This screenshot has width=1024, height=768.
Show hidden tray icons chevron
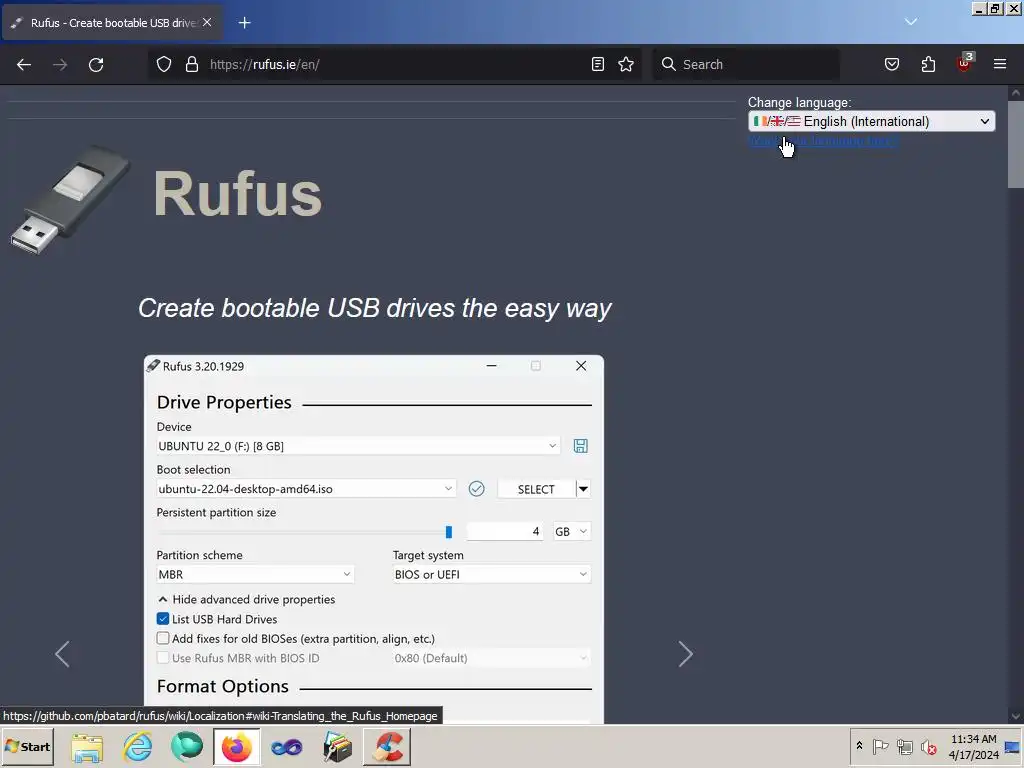pos(859,746)
